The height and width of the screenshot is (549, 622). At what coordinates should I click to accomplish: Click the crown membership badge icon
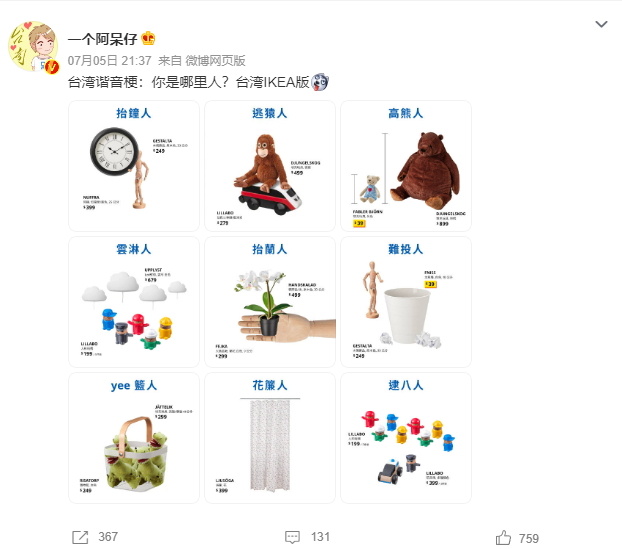[x=148, y=38]
